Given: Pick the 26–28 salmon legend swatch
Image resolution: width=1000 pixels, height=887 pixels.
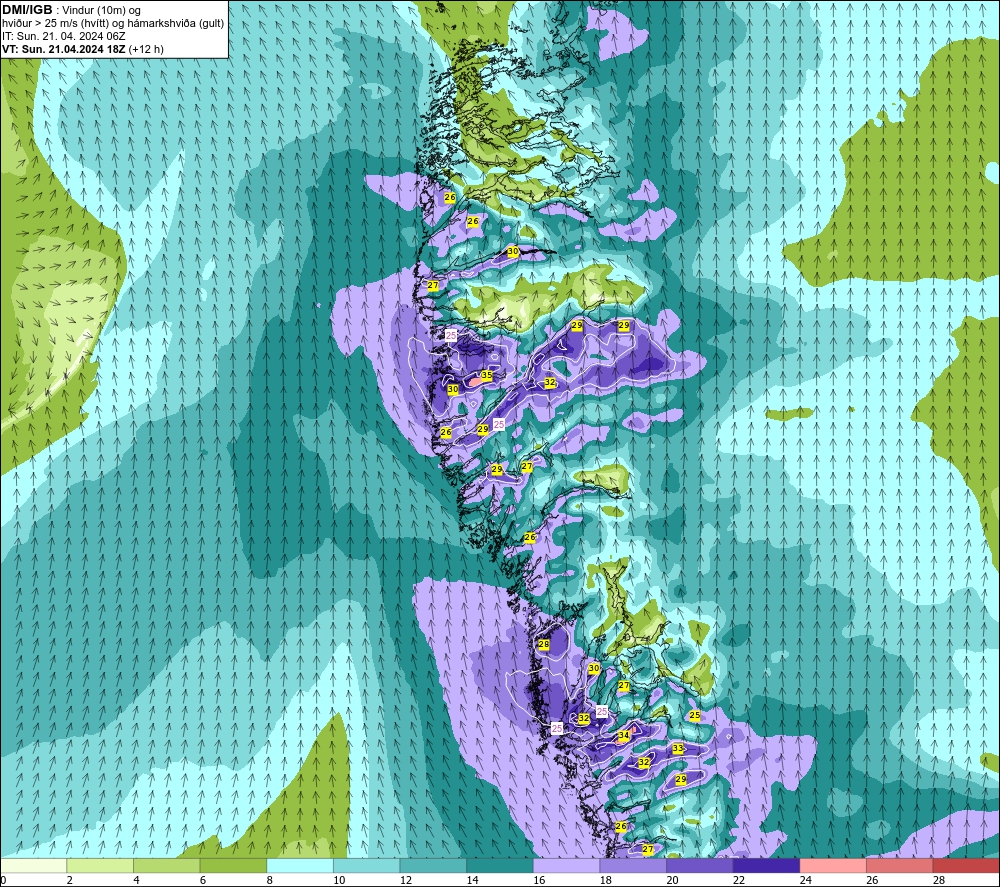Looking at the screenshot, I should (x=900, y=865).
